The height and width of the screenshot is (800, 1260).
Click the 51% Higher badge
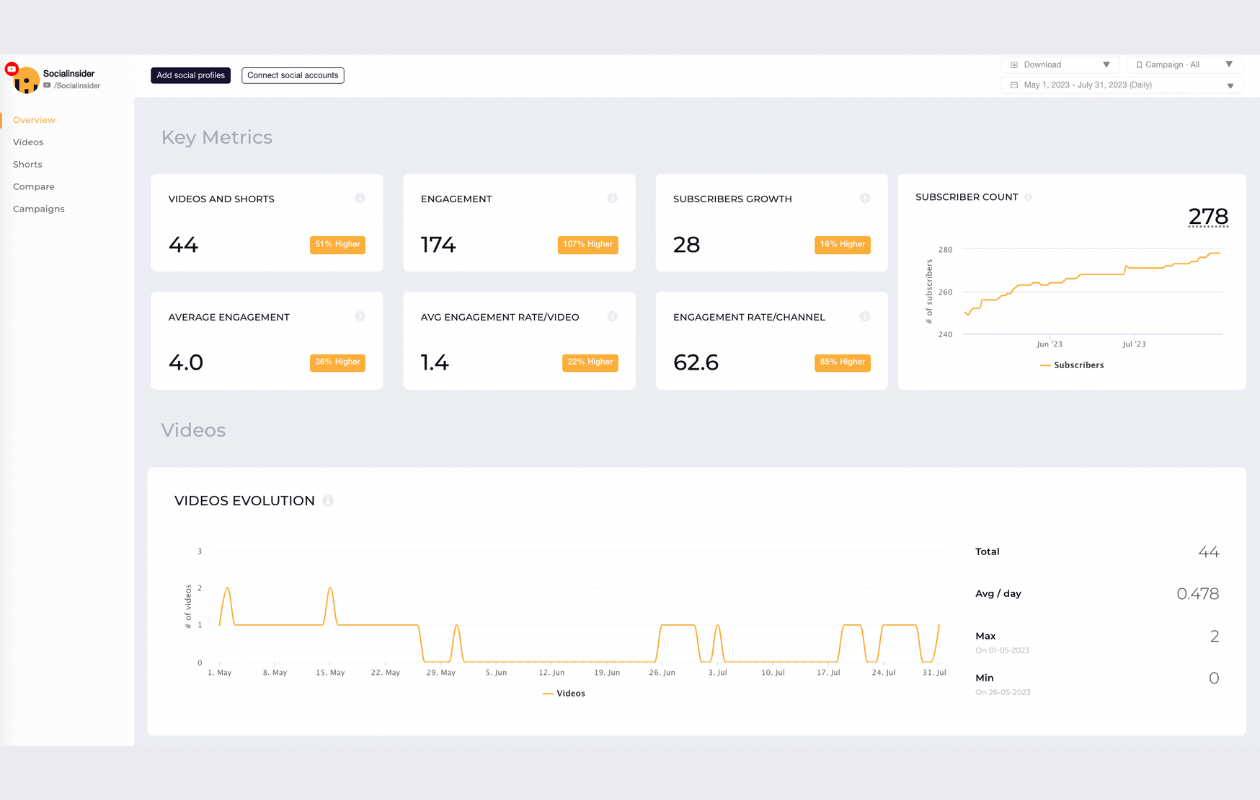[338, 244]
